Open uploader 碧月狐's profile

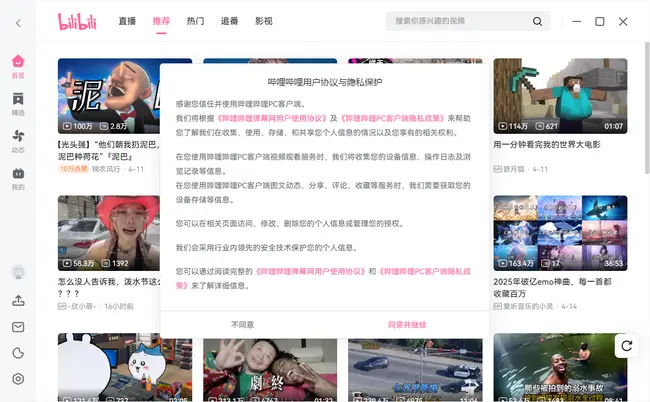click(514, 169)
